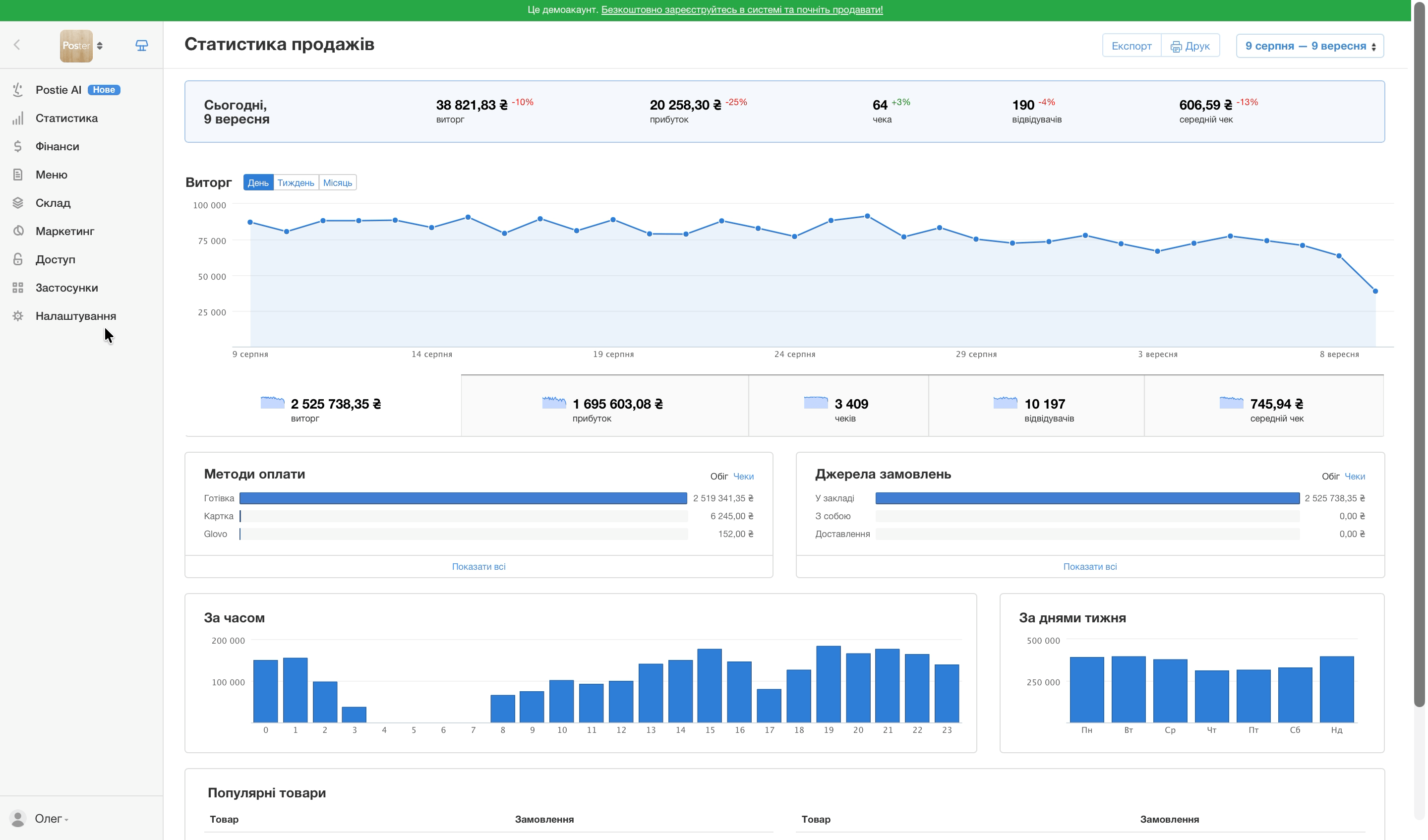Click the Готівка payment bar
Viewport: 1428px width, 840px height.
pos(463,498)
